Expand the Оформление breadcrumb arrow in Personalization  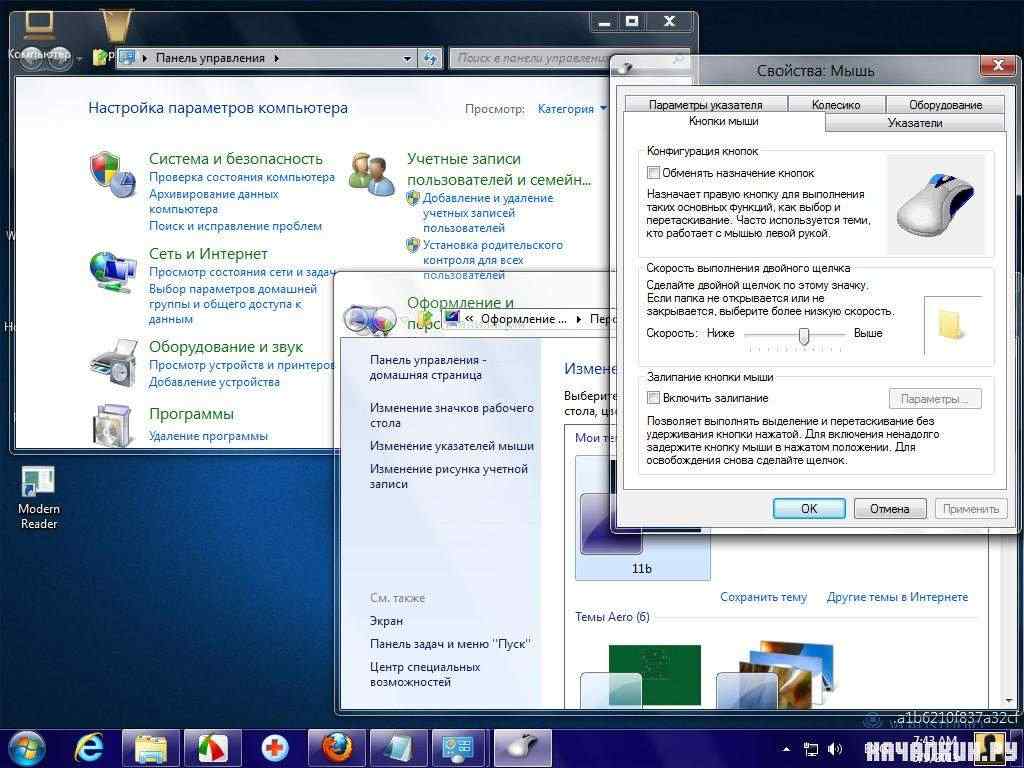579,319
